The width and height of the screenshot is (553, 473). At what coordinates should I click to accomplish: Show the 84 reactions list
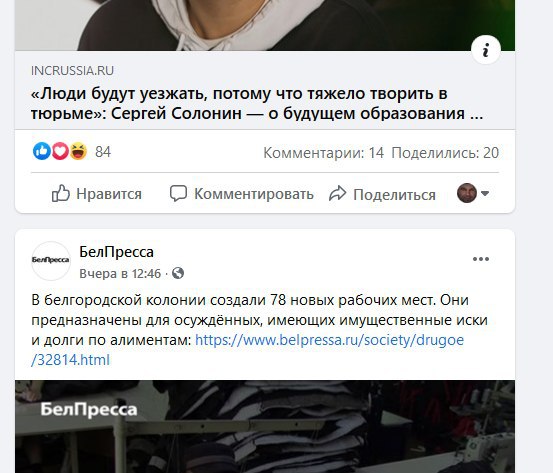coord(103,152)
